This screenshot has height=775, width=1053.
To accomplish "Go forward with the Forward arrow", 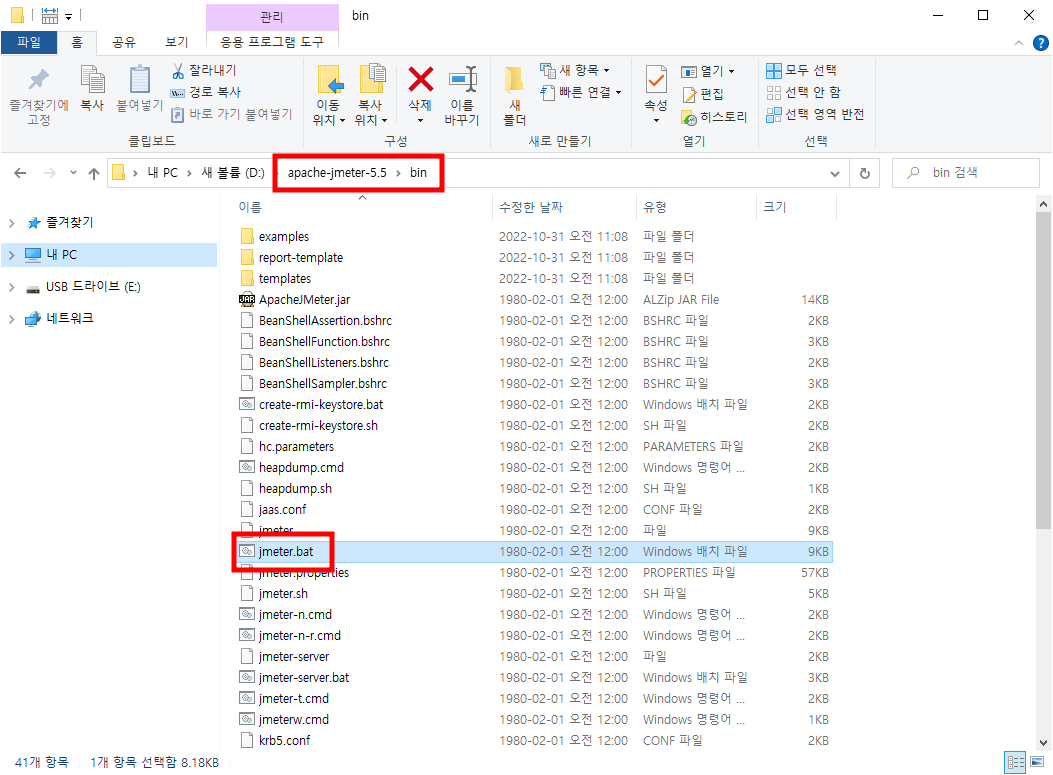I will coord(50,173).
